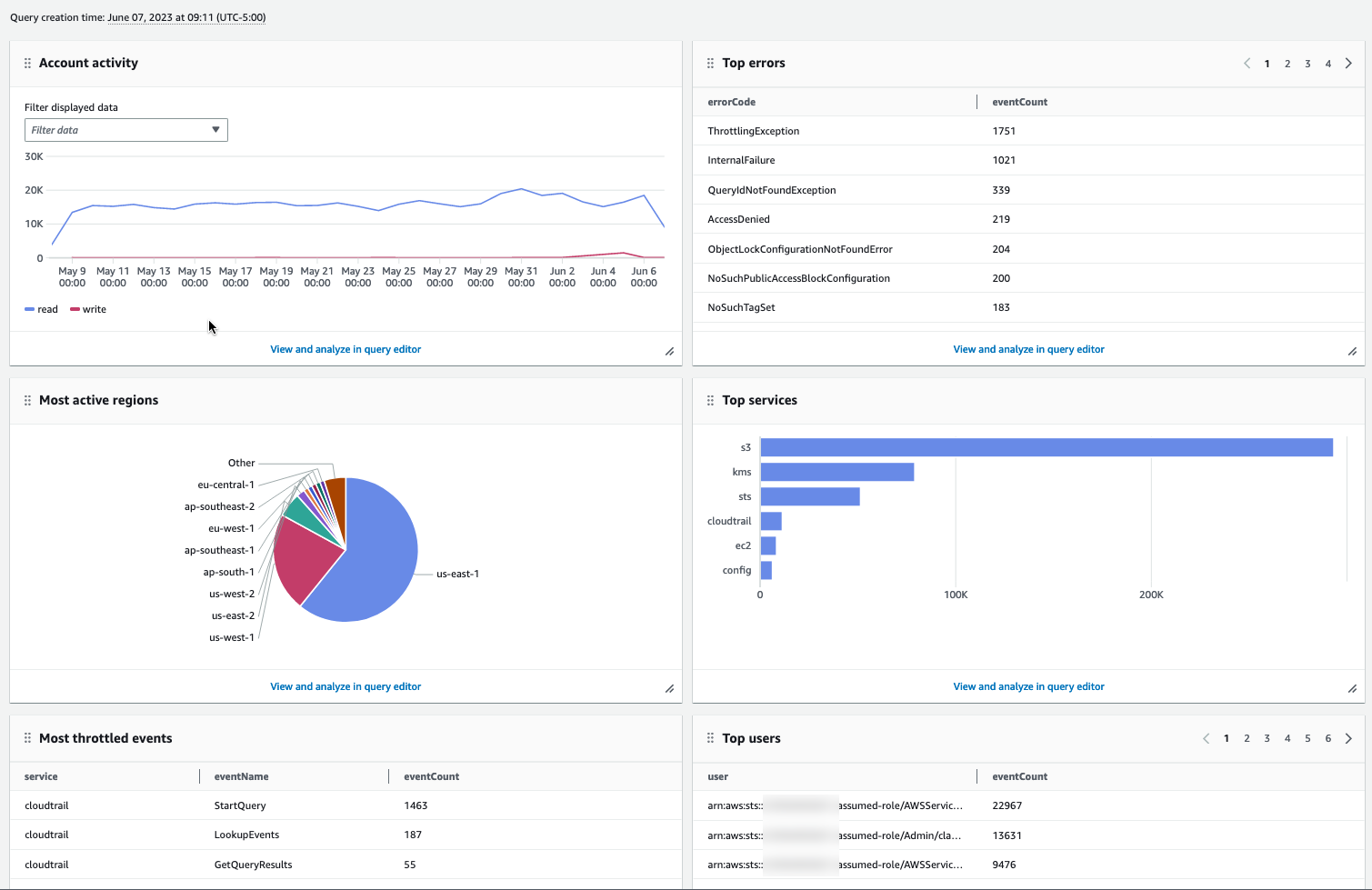Image resolution: width=1372 pixels, height=890 pixels.
Task: Click the next page chevron in Top errors
Action: pos(1348,64)
